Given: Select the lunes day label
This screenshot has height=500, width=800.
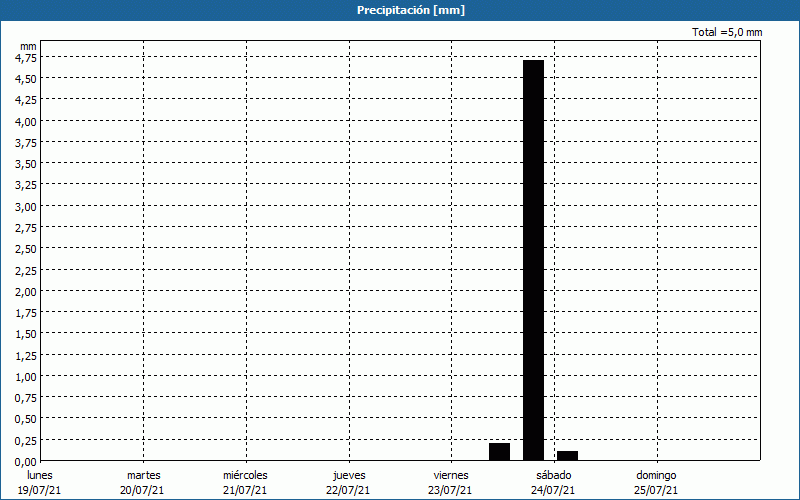Looking at the screenshot, I should pyautogui.click(x=40, y=475).
